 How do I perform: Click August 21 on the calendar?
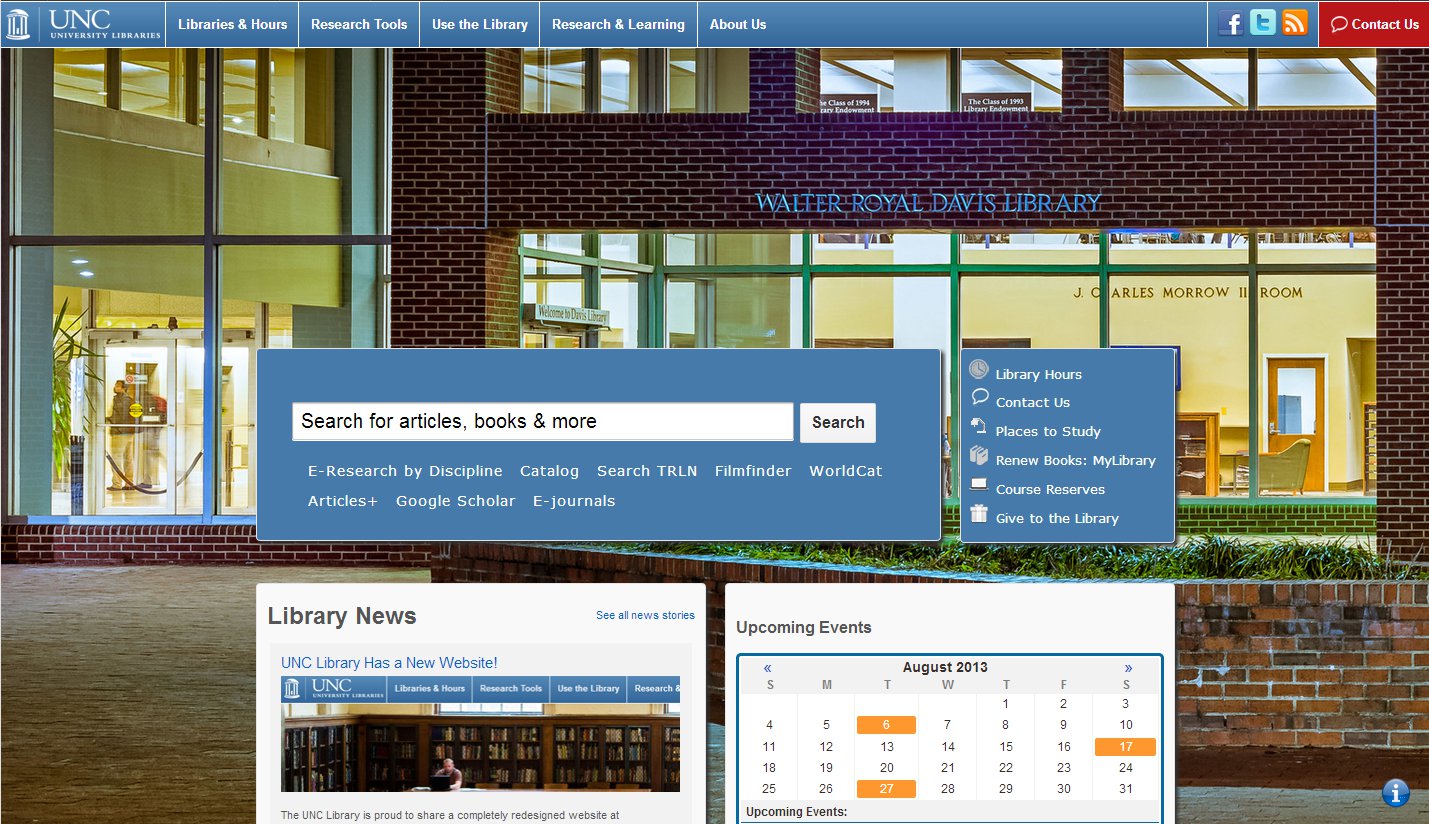point(948,768)
